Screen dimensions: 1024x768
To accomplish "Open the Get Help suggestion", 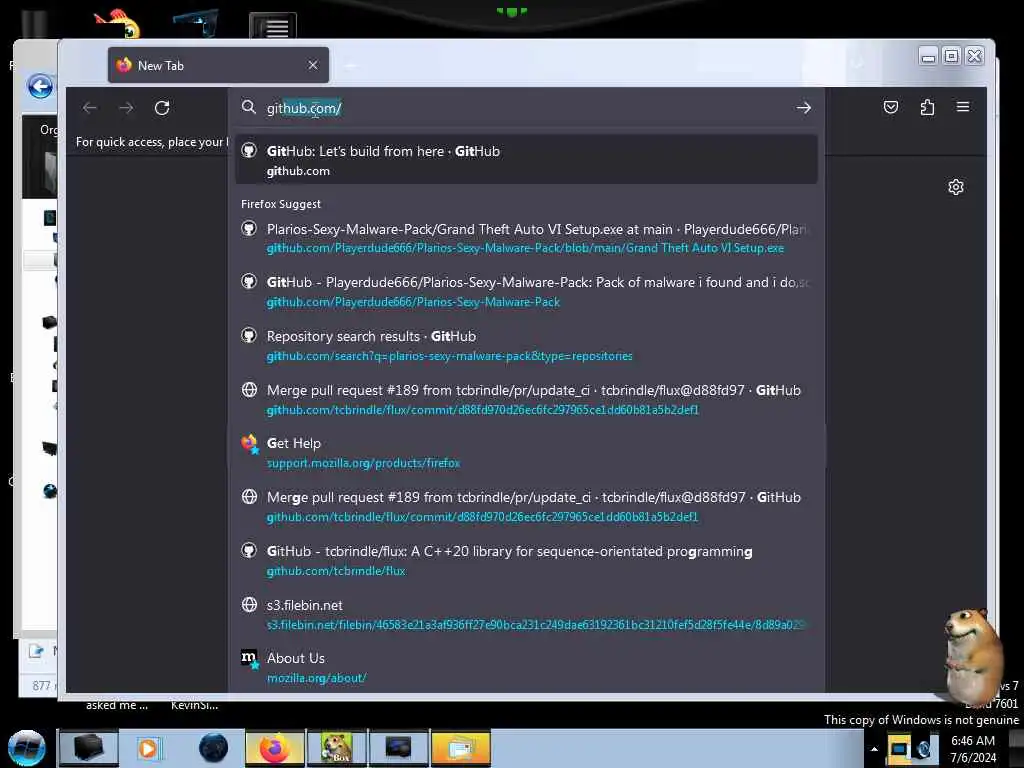I will [x=526, y=453].
